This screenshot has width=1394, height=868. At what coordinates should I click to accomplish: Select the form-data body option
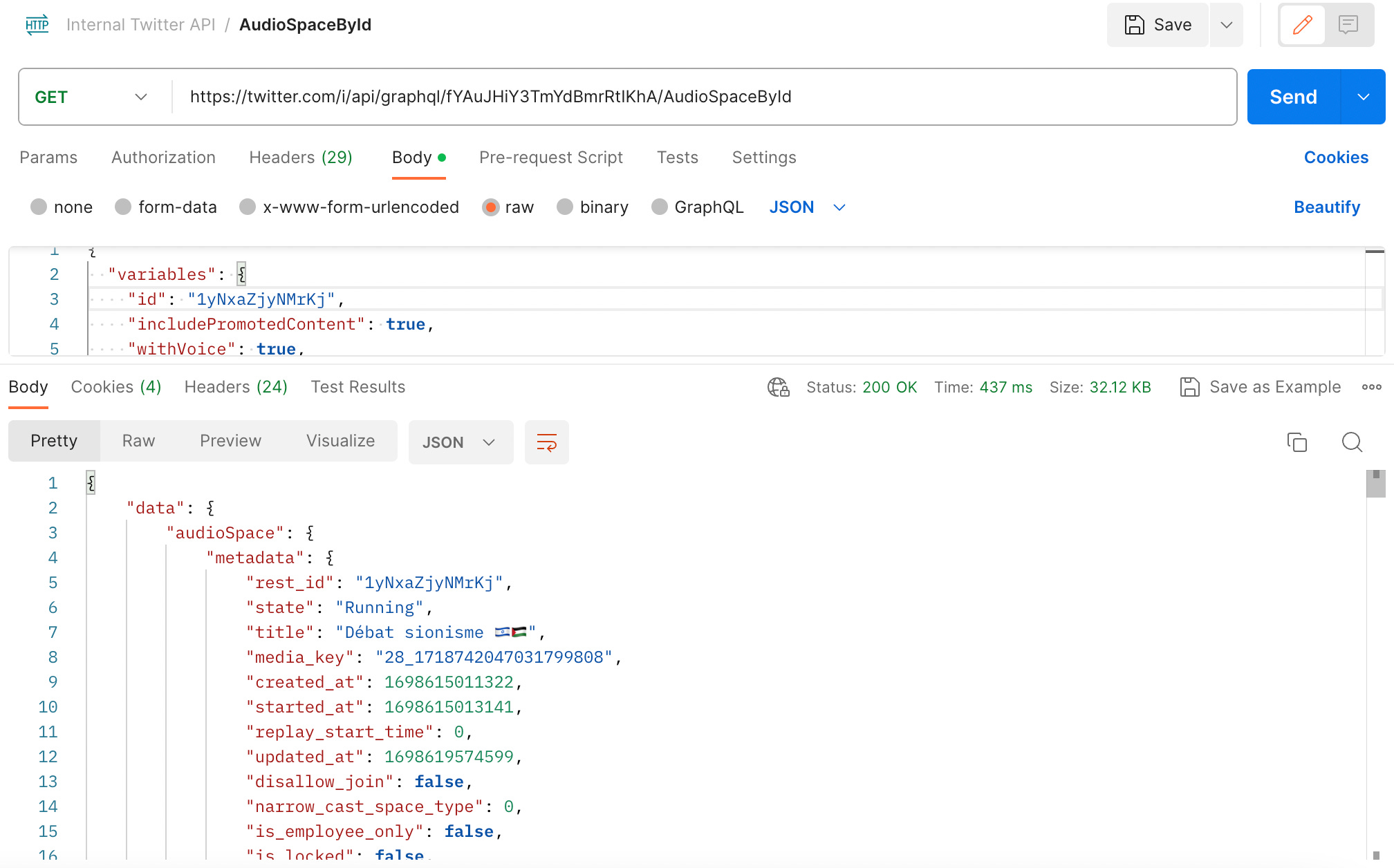coord(124,207)
